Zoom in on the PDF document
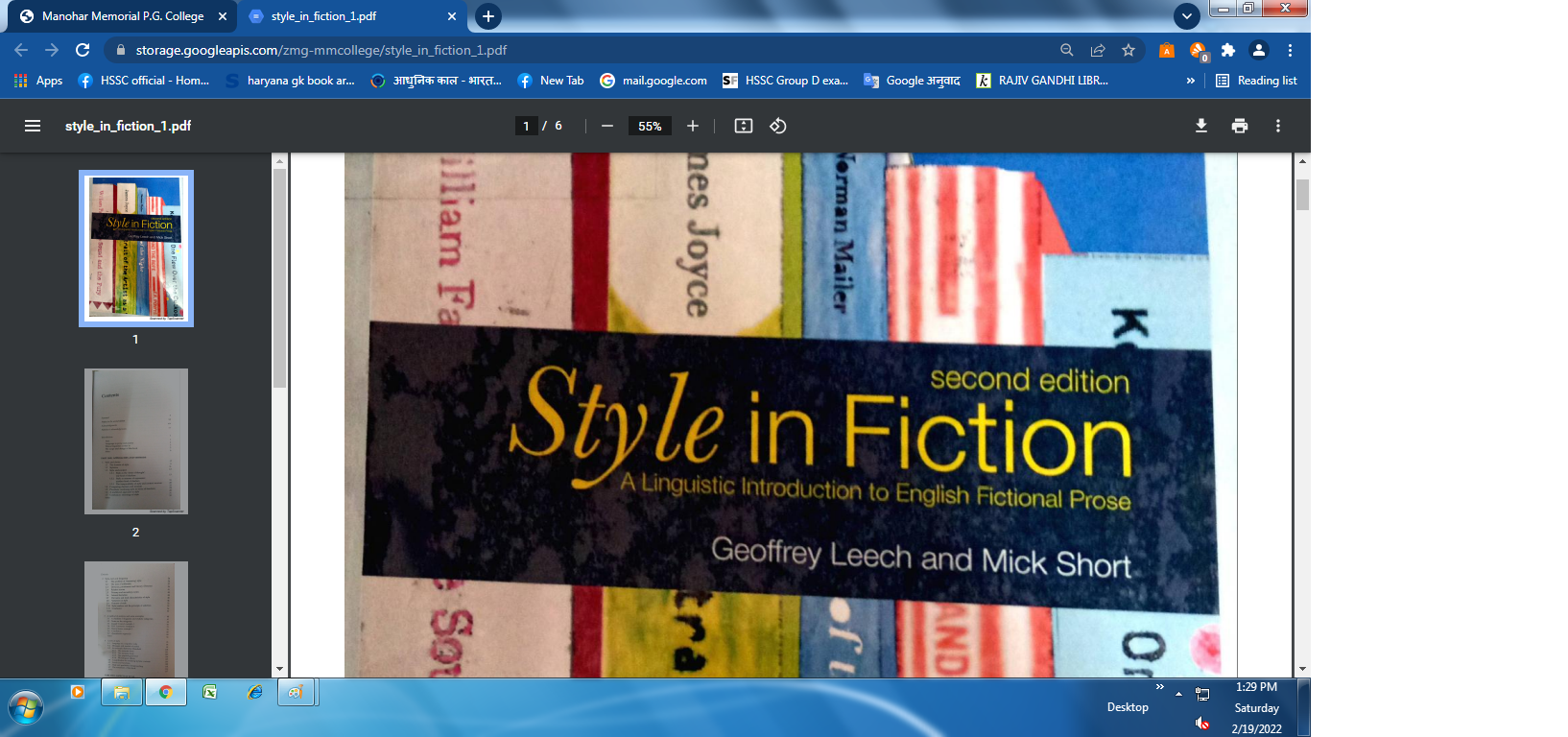This screenshot has height=737, width=1568. click(x=693, y=126)
